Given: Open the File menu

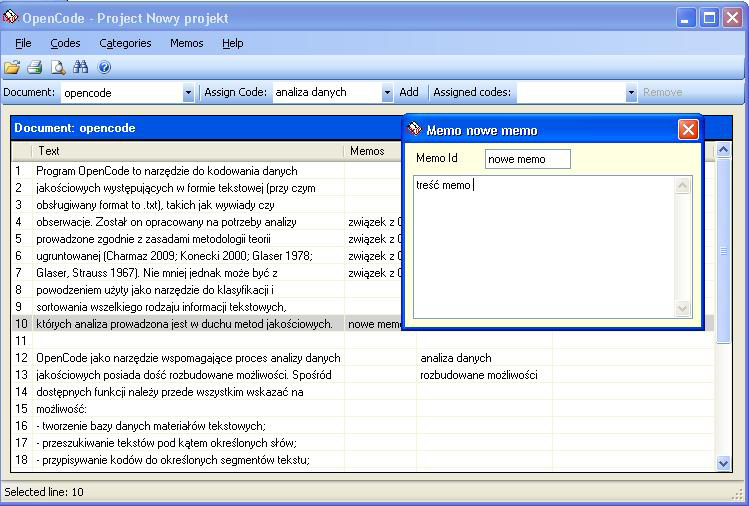Looking at the screenshot, I should [23, 43].
